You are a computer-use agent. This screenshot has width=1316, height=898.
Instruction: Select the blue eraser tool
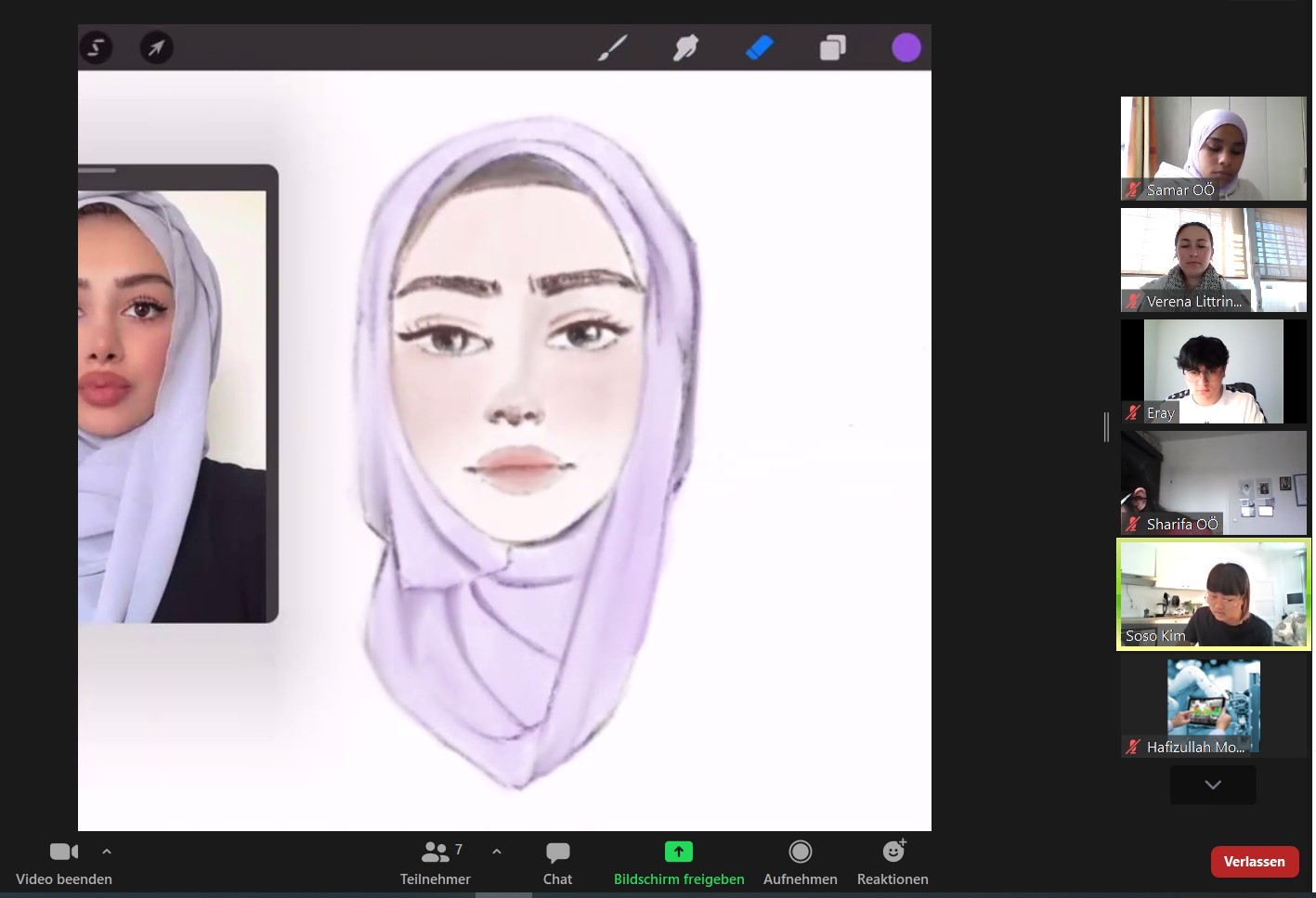(x=760, y=47)
